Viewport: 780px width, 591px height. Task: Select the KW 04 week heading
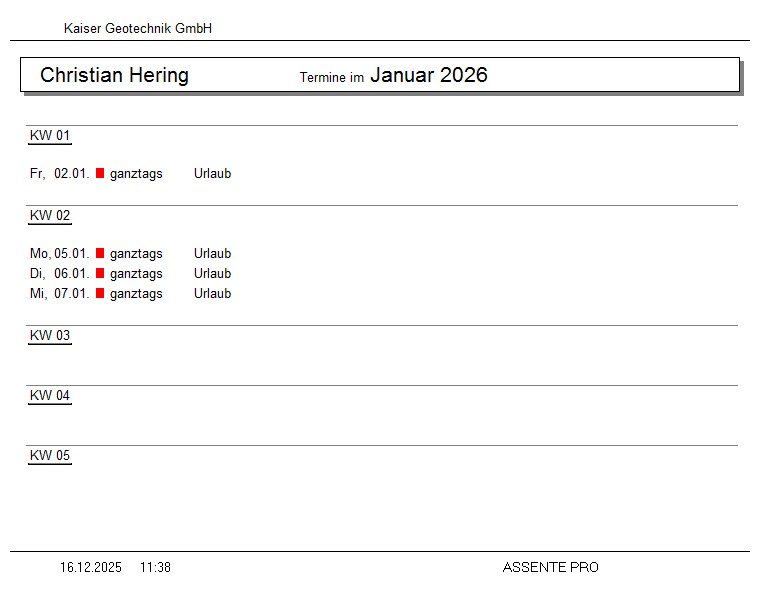click(50, 396)
